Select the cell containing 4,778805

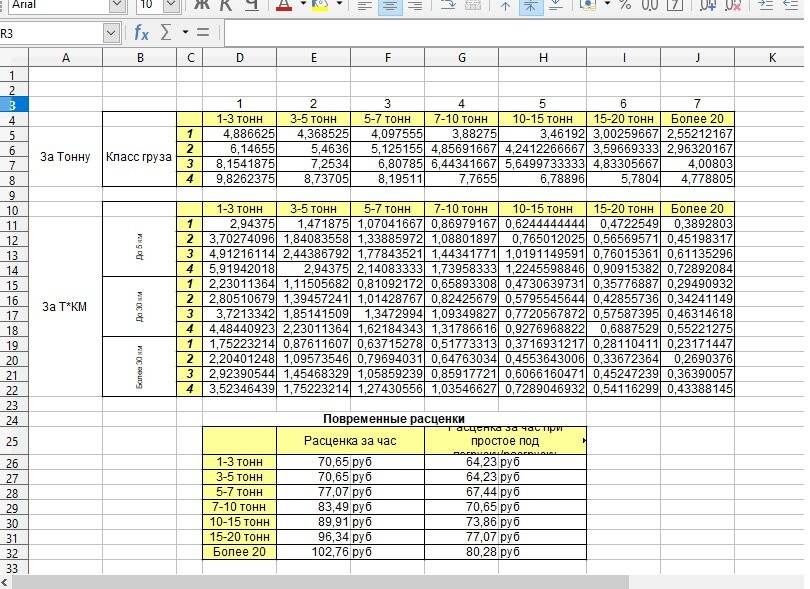pyautogui.click(x=697, y=179)
